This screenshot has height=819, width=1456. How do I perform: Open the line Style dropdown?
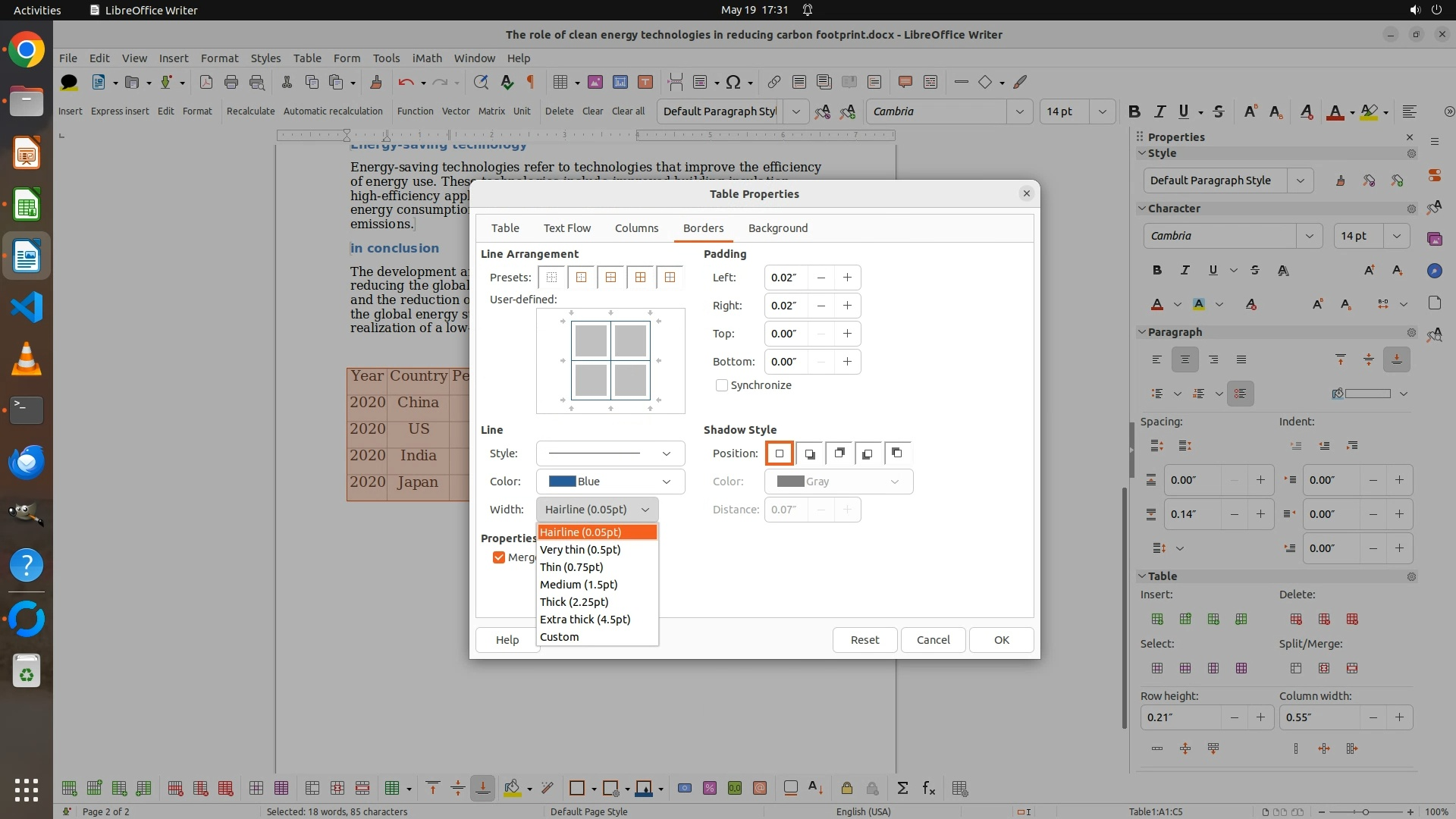[x=610, y=453]
